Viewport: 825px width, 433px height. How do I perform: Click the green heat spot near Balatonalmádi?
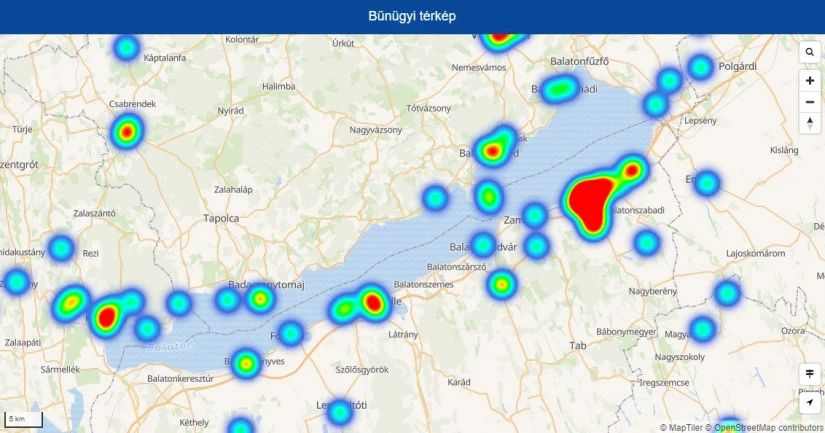[560, 89]
